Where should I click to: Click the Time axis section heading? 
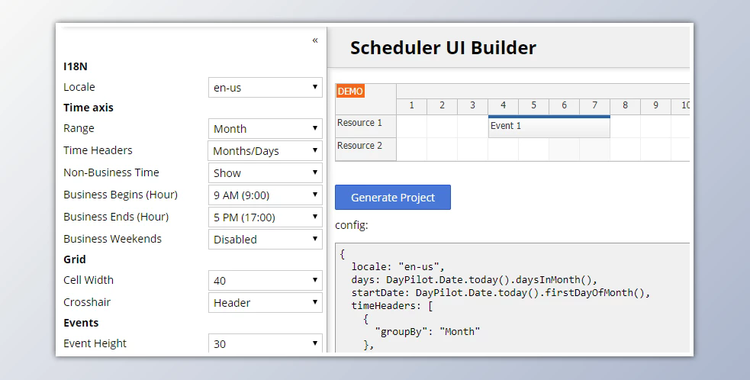coord(88,108)
